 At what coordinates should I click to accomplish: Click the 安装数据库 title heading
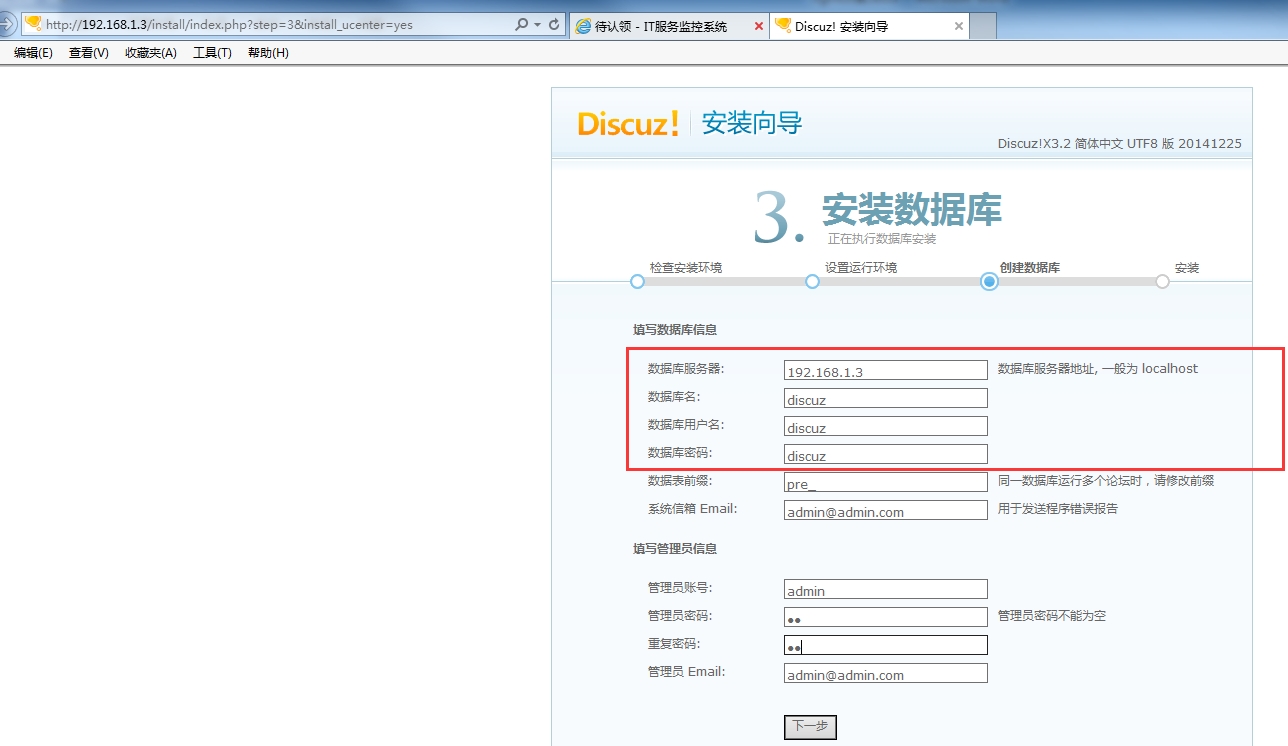912,210
